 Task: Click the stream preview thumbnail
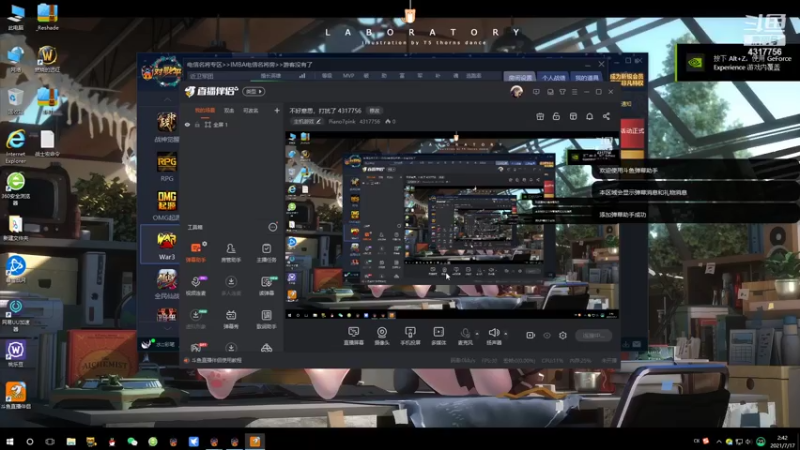(452, 225)
